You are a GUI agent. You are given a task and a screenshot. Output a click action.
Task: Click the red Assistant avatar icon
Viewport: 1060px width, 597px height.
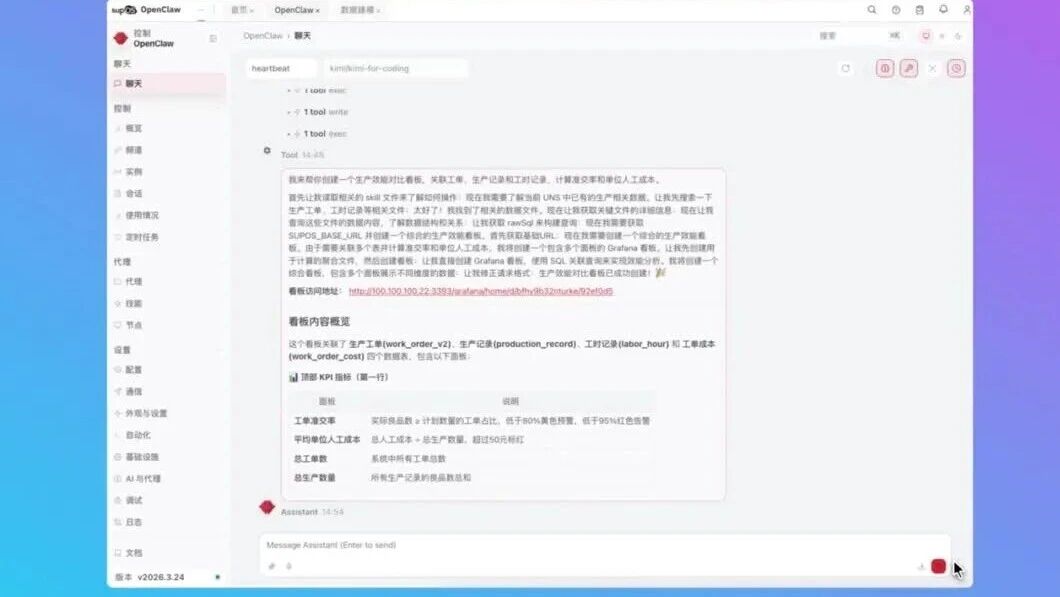[267, 507]
